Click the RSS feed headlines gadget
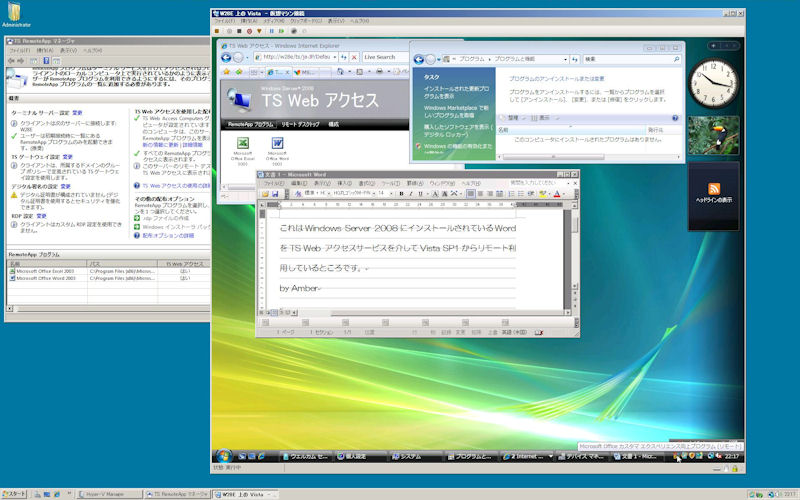The image size is (800, 500). [x=713, y=196]
